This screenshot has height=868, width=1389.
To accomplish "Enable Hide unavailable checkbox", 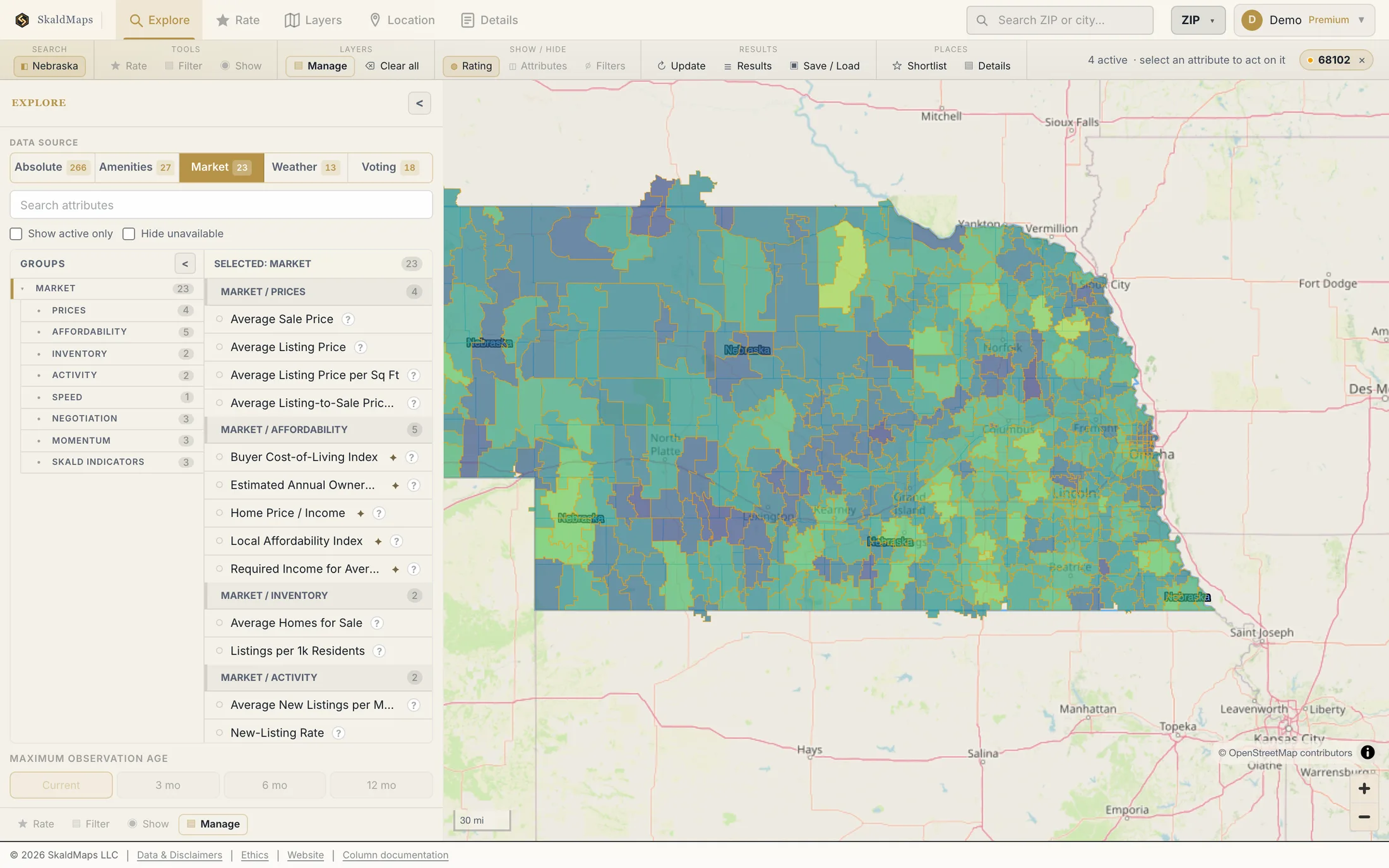I will pyautogui.click(x=129, y=234).
